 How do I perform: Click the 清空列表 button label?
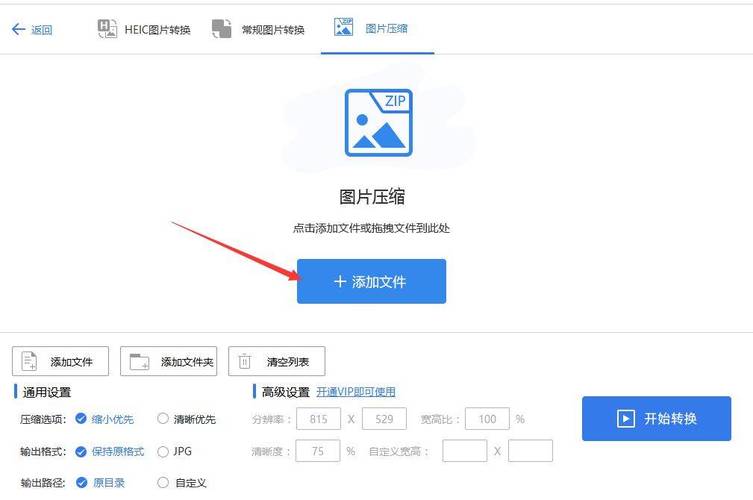coord(288,362)
